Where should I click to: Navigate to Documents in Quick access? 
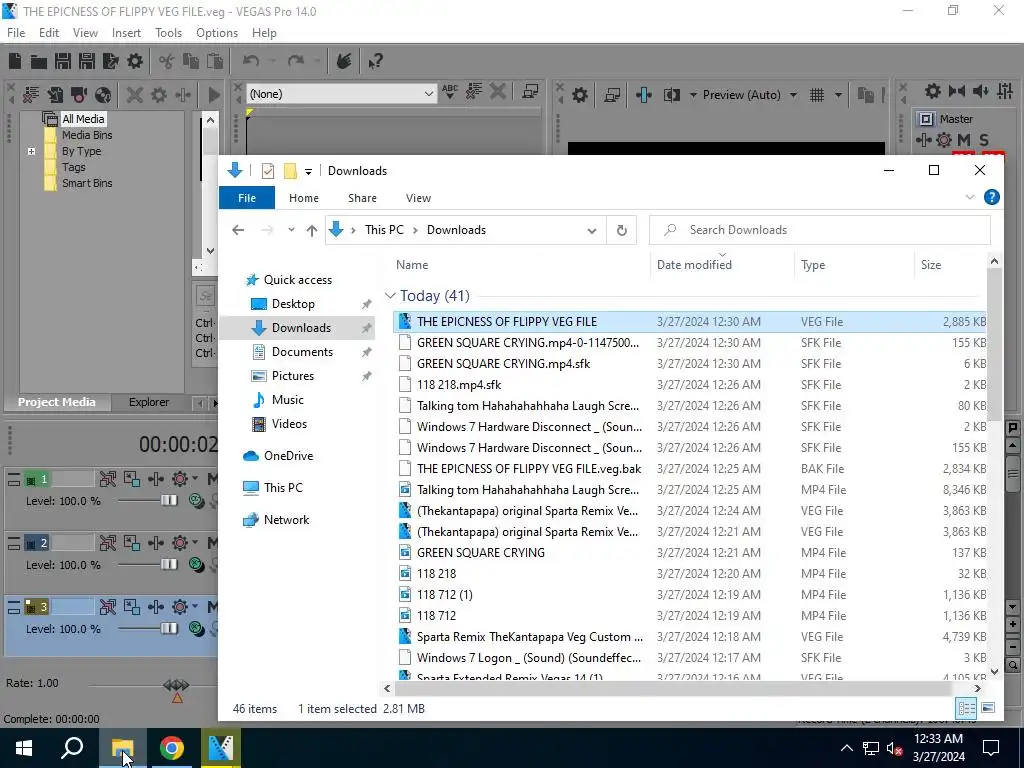(x=302, y=352)
